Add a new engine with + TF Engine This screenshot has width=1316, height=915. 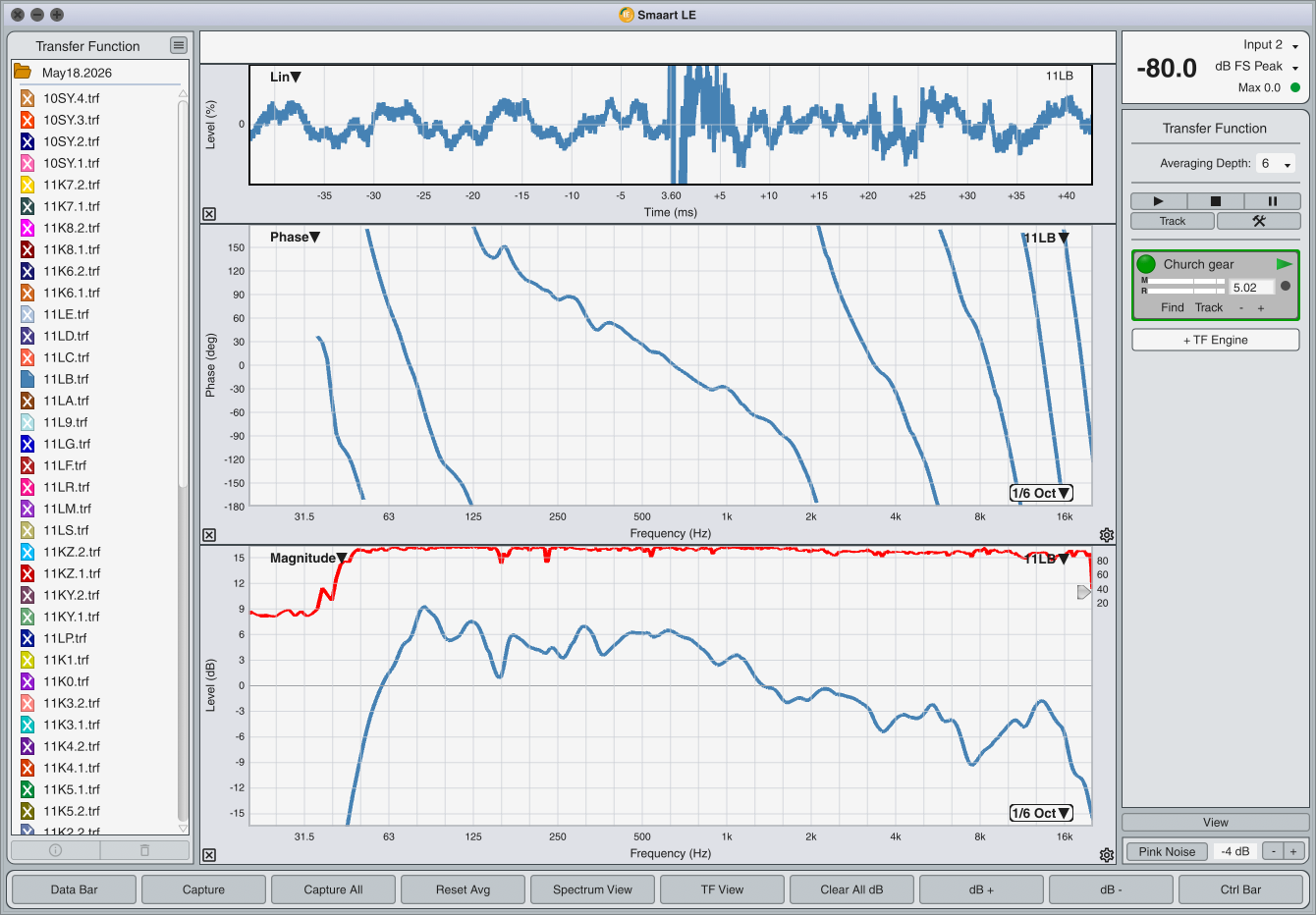[1216, 340]
